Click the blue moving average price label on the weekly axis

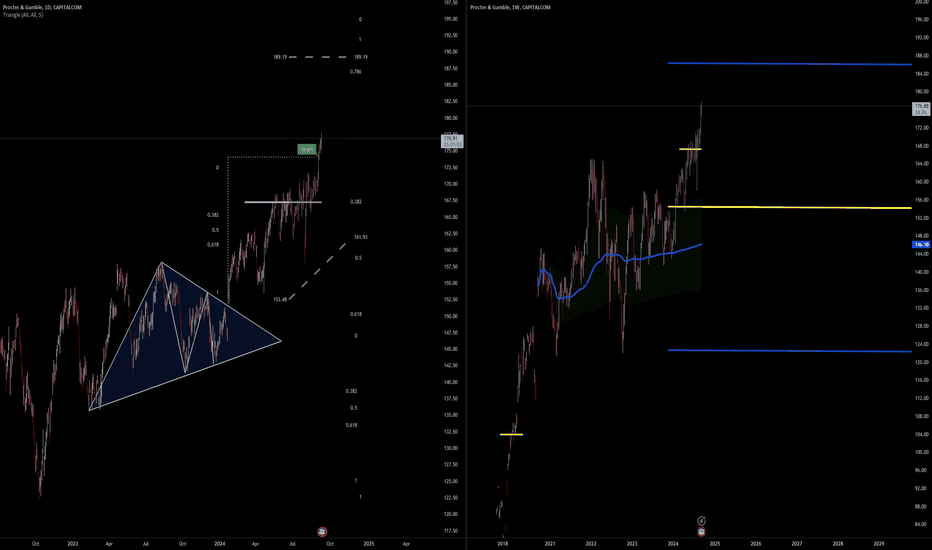tap(921, 244)
